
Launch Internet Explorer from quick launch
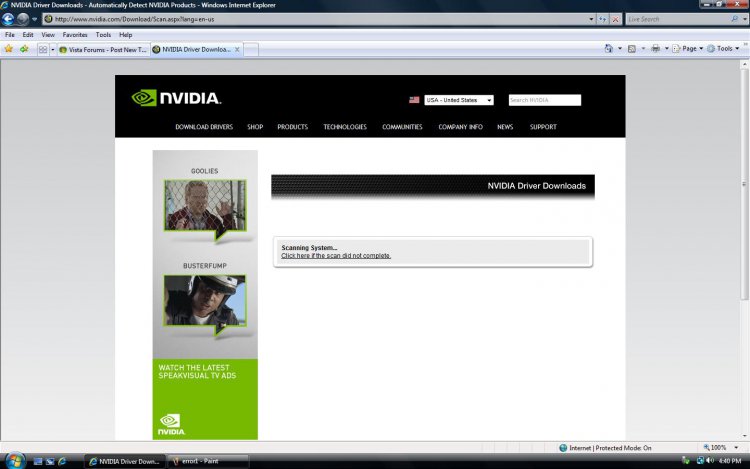point(62,461)
